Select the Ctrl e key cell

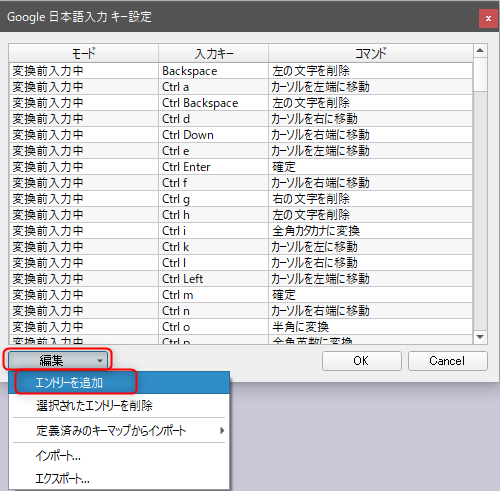[214, 151]
